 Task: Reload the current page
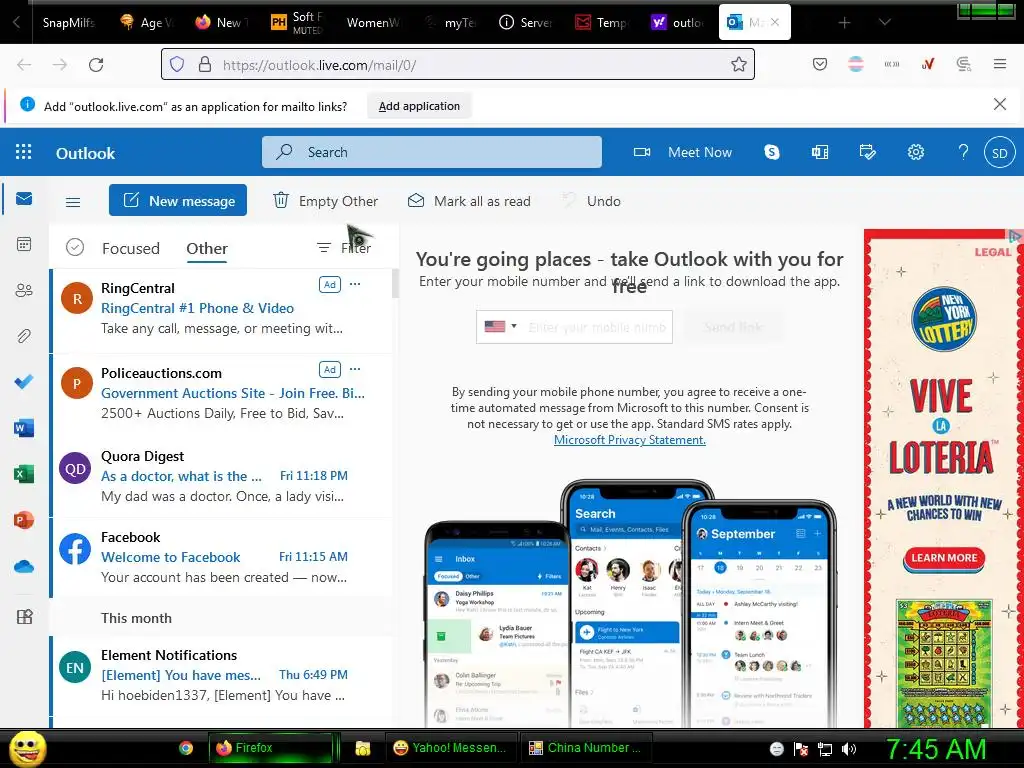pos(96,65)
